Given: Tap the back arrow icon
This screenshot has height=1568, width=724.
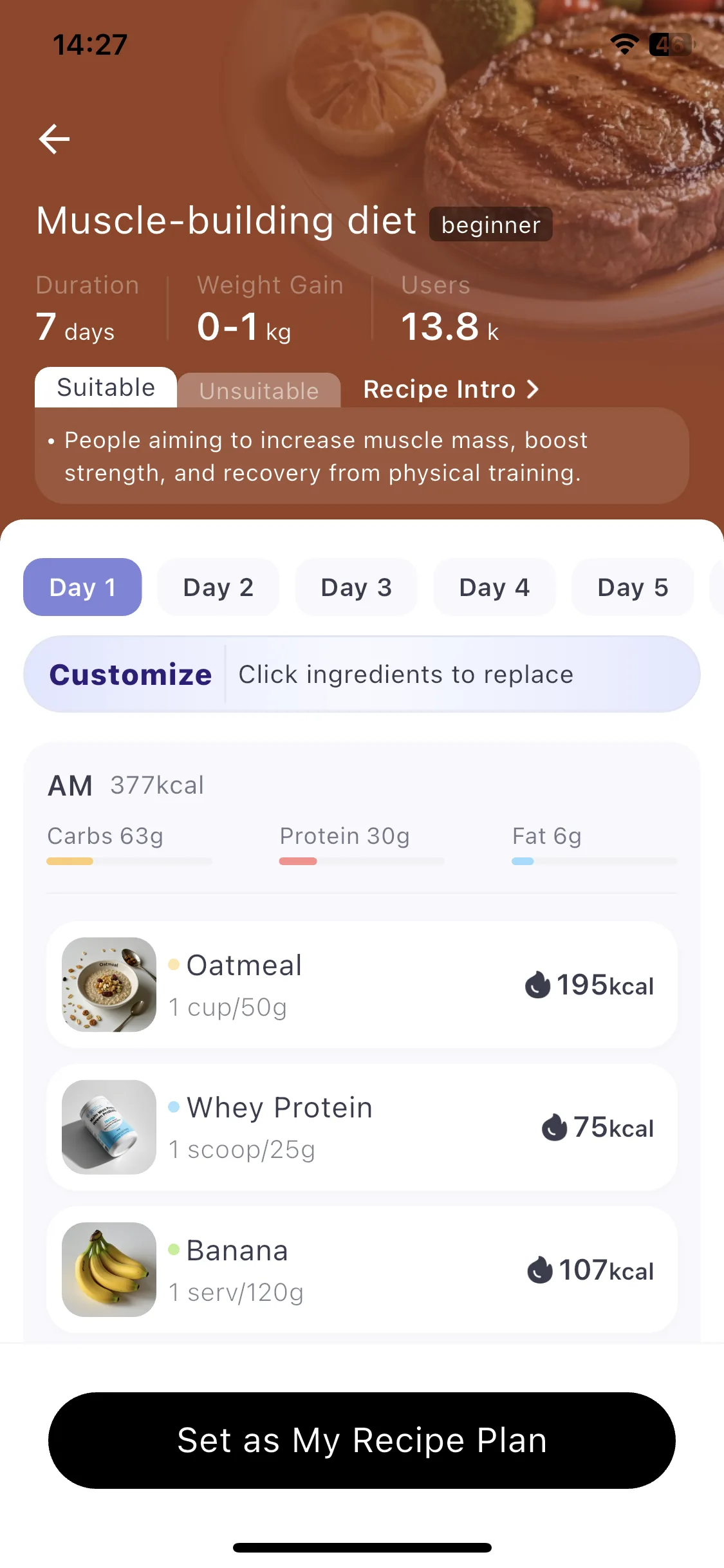Looking at the screenshot, I should pyautogui.click(x=54, y=139).
